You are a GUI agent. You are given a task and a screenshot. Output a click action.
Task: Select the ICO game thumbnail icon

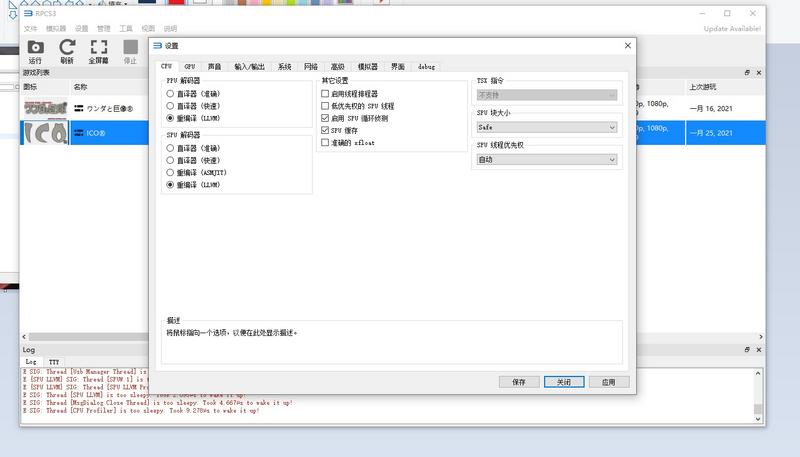pos(45,133)
